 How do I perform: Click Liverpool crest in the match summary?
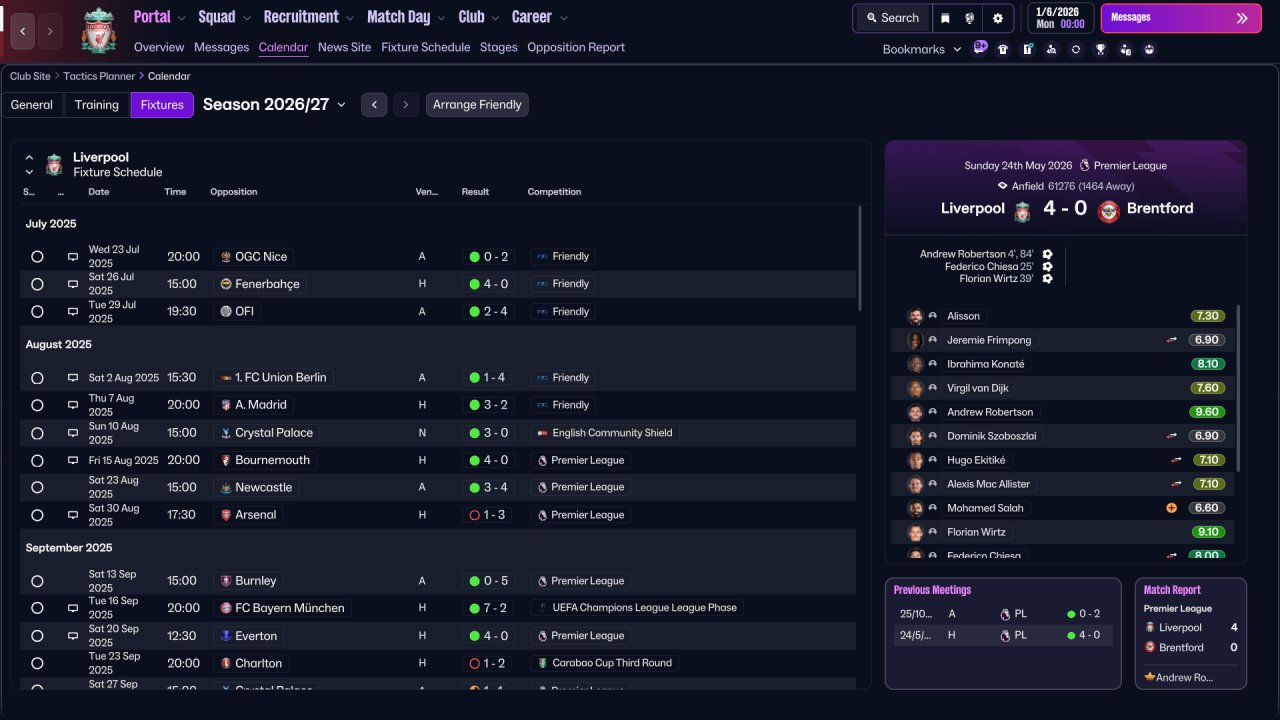pyautogui.click(x=1022, y=211)
